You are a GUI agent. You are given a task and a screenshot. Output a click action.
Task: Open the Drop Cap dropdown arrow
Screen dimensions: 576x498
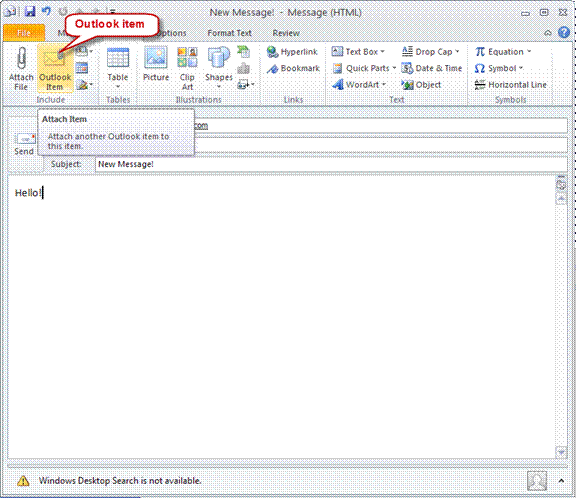(457, 52)
